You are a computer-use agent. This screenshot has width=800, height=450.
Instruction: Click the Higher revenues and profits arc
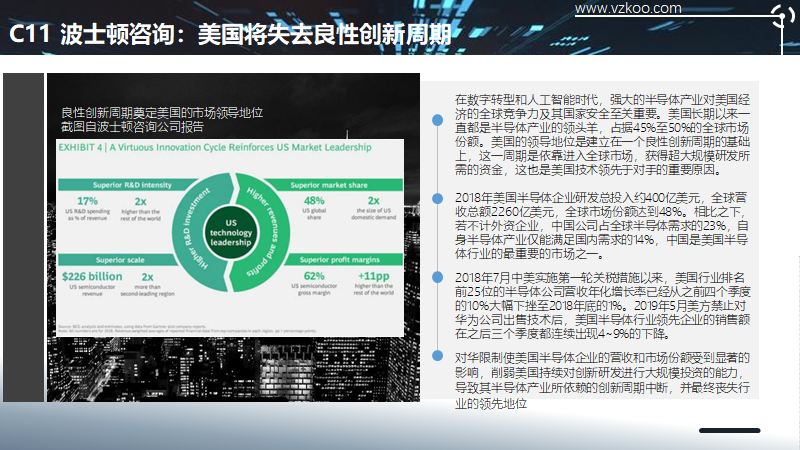(264, 232)
